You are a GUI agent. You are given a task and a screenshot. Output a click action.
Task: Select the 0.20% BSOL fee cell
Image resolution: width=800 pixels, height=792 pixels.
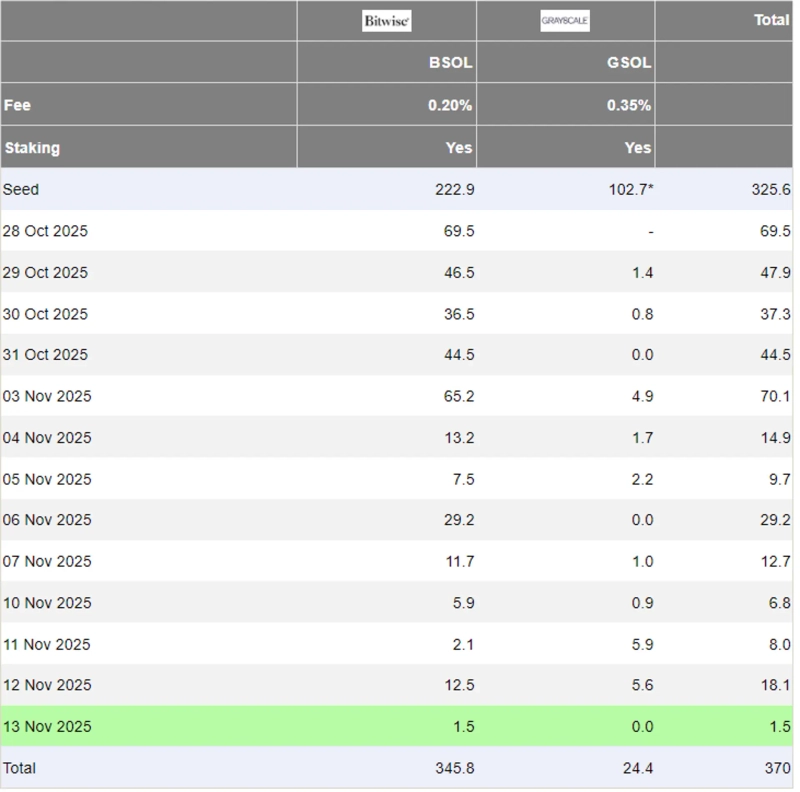tap(450, 105)
